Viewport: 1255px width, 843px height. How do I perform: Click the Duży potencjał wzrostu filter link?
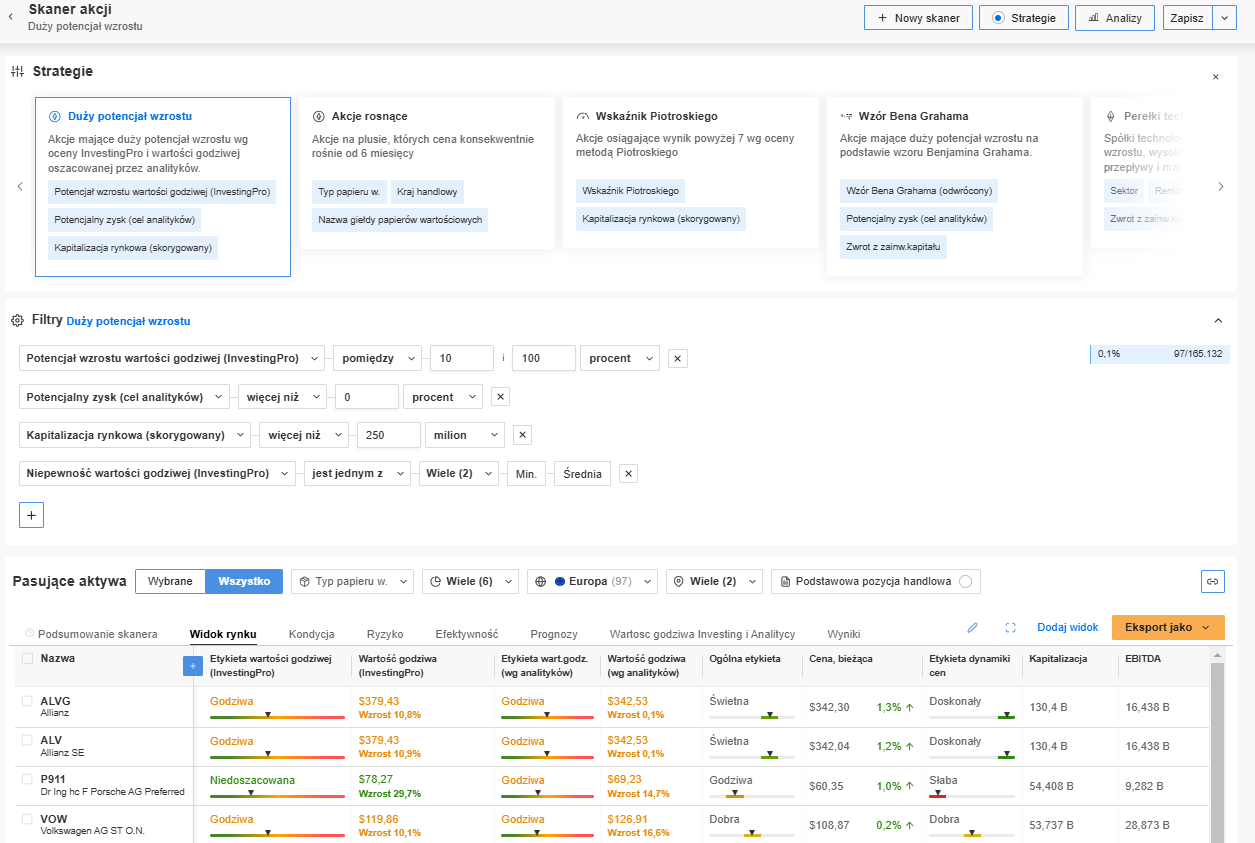(x=128, y=321)
